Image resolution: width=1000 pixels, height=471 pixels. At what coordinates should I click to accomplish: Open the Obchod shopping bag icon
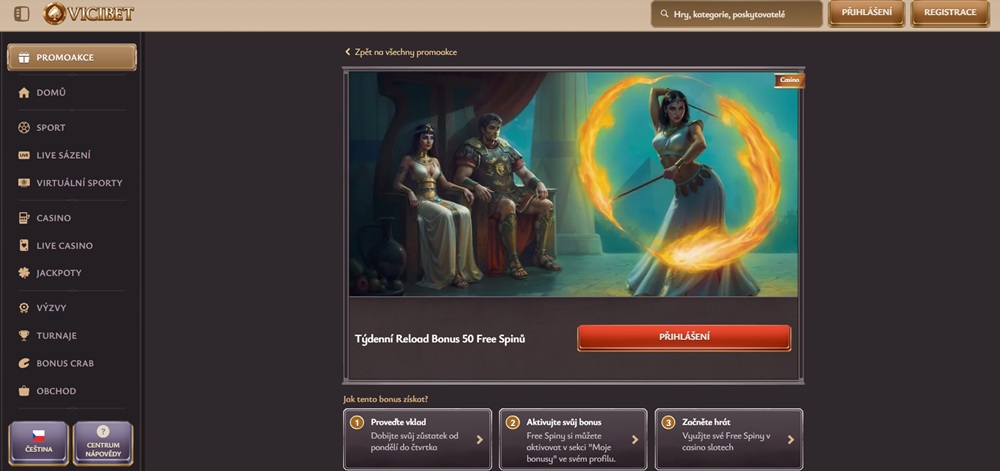(24, 391)
